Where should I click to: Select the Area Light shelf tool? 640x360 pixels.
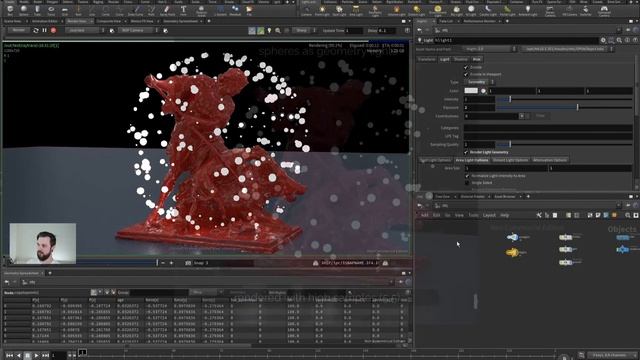click(356, 10)
